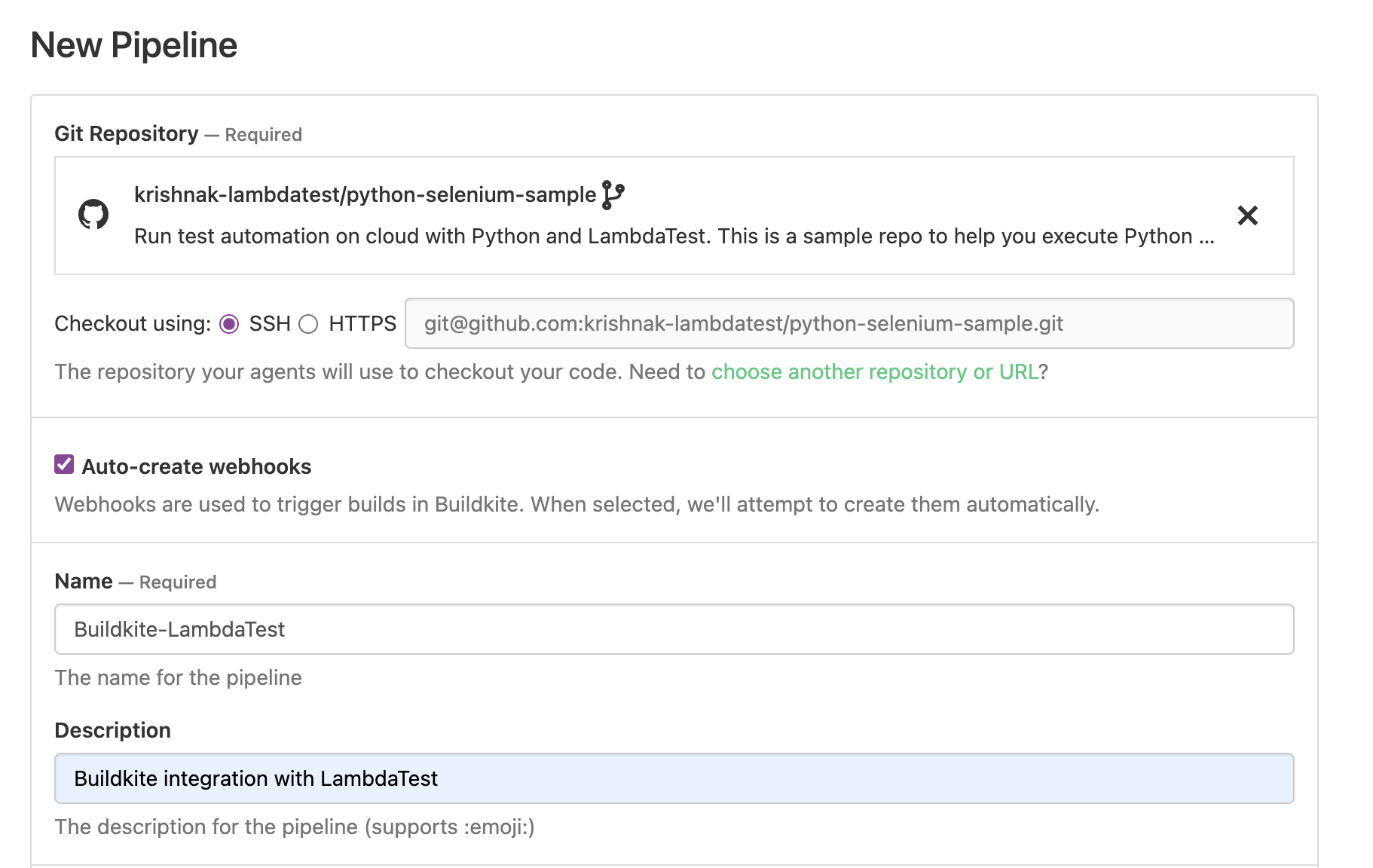Remove selected repository using the X icon

pos(1247,215)
